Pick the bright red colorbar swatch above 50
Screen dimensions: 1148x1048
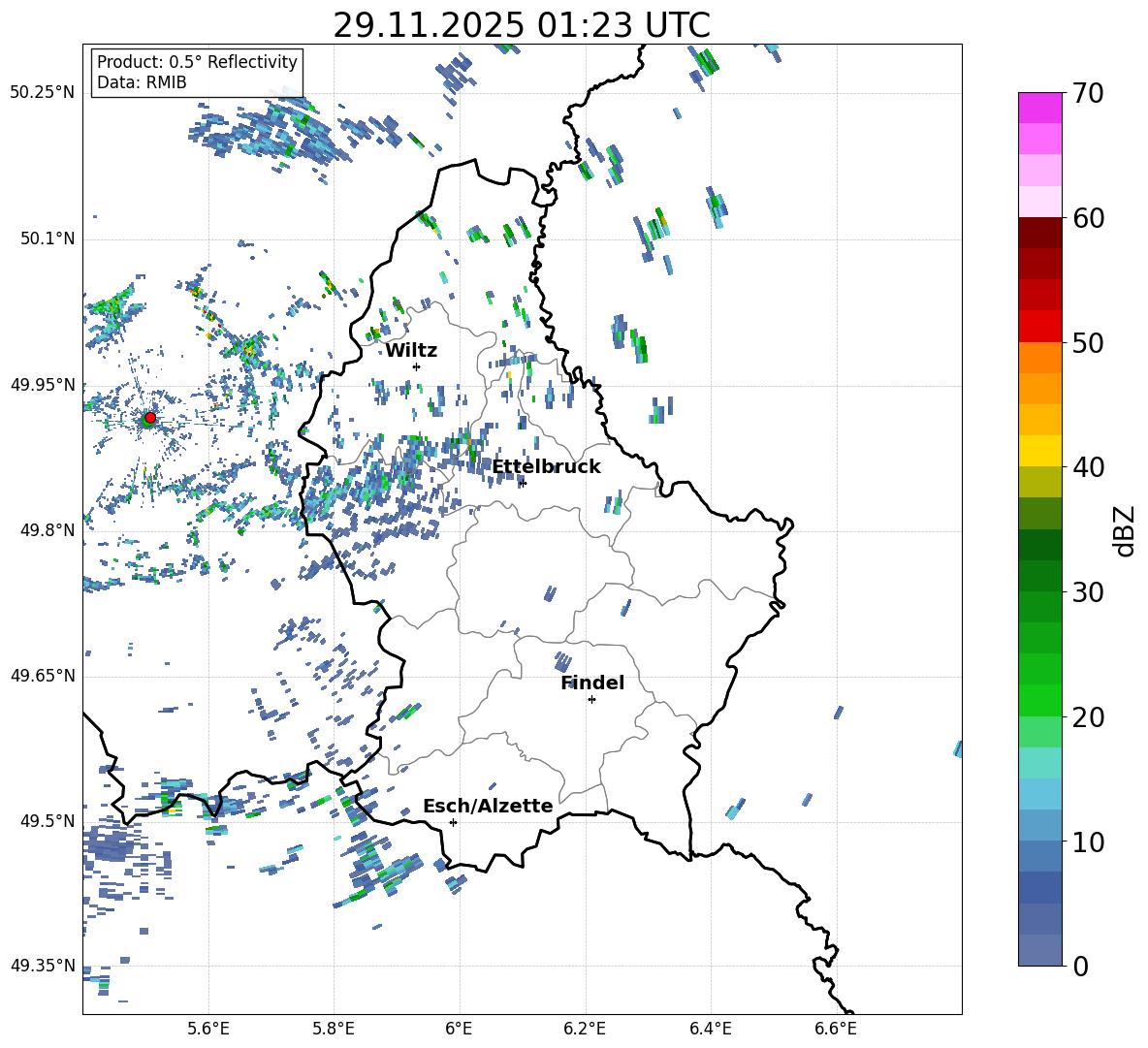coord(1040,326)
